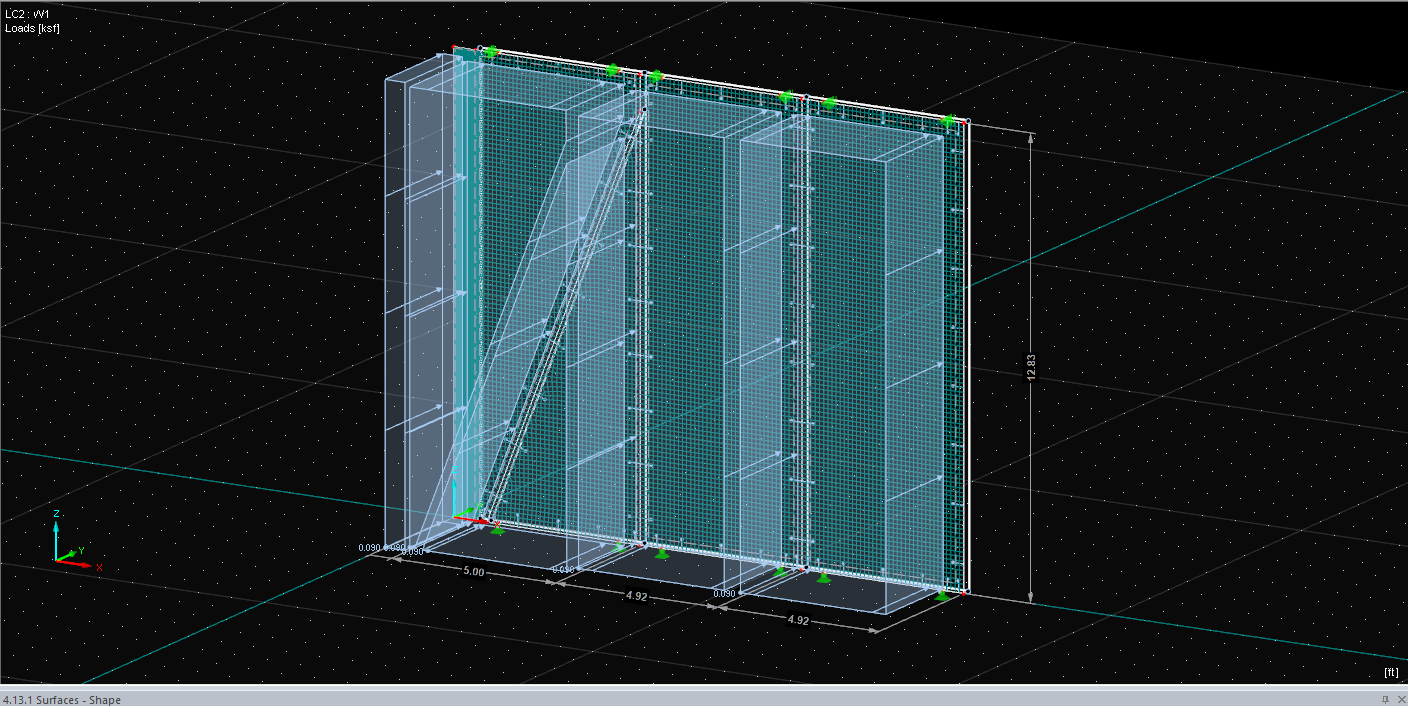Select the green support at top-right wall corner

[x=948, y=121]
